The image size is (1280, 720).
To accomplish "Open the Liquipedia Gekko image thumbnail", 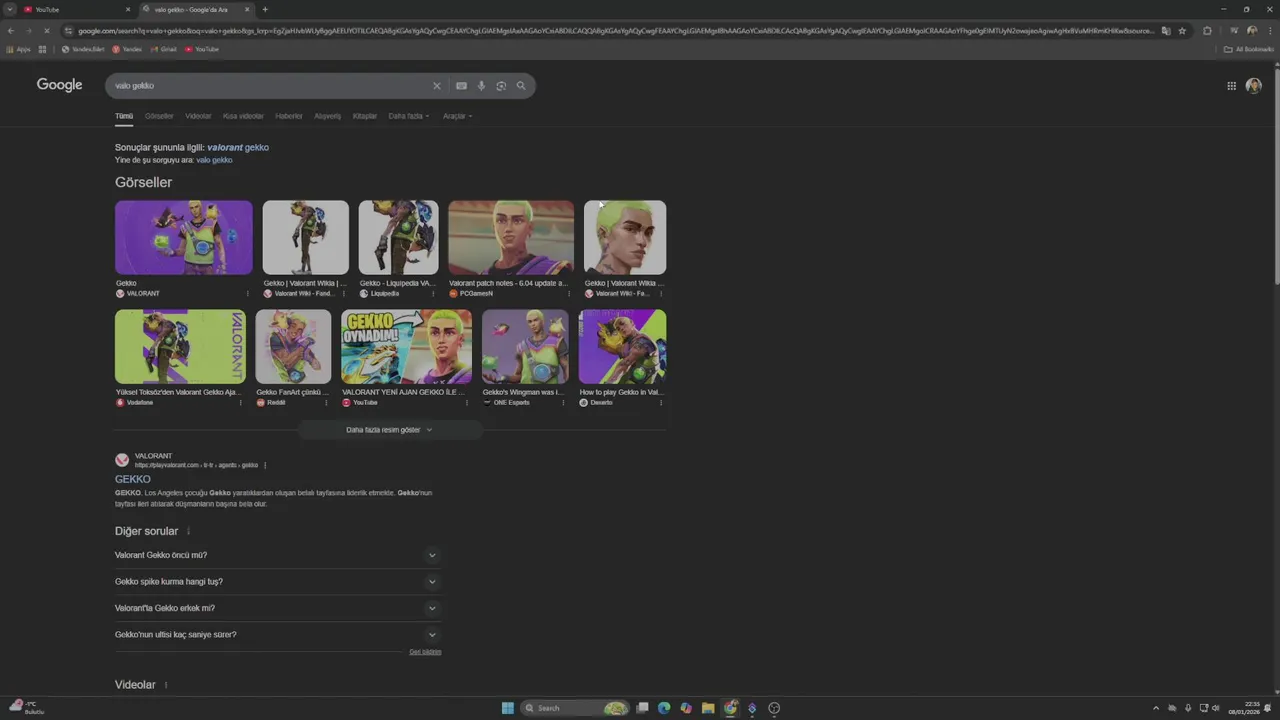I will click(x=398, y=237).
